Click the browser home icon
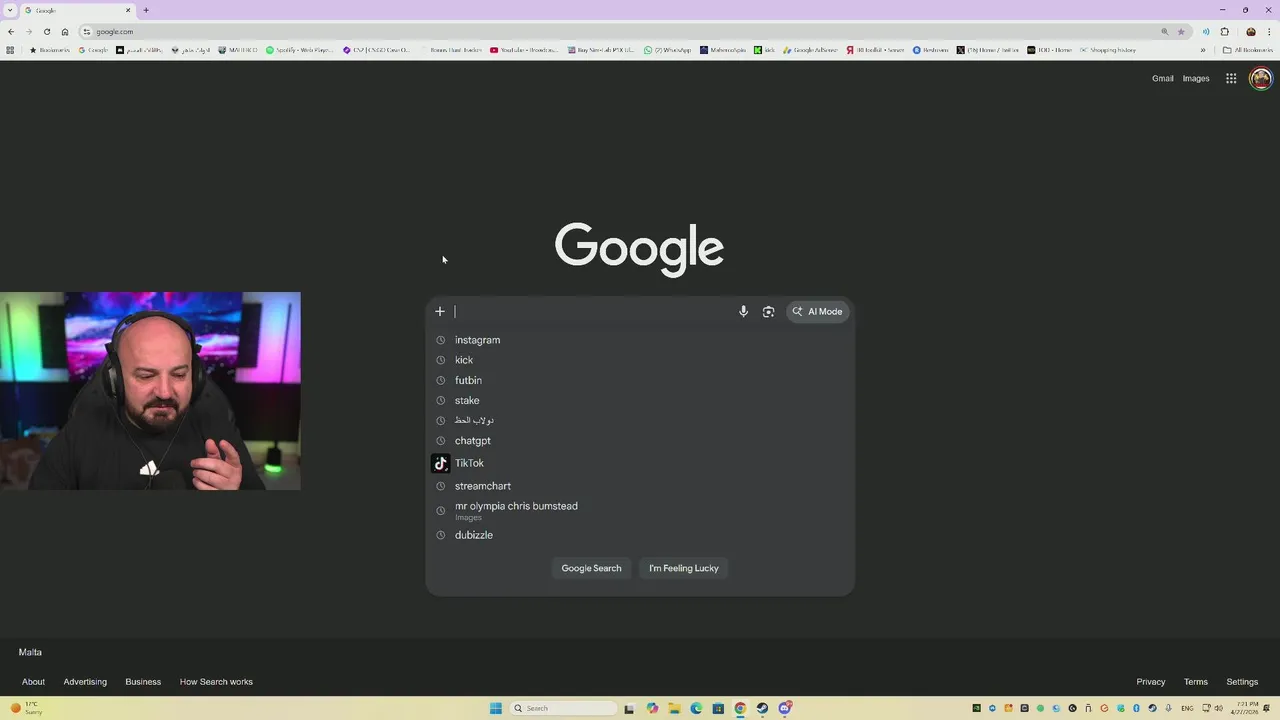Image resolution: width=1280 pixels, height=720 pixels. point(65,31)
